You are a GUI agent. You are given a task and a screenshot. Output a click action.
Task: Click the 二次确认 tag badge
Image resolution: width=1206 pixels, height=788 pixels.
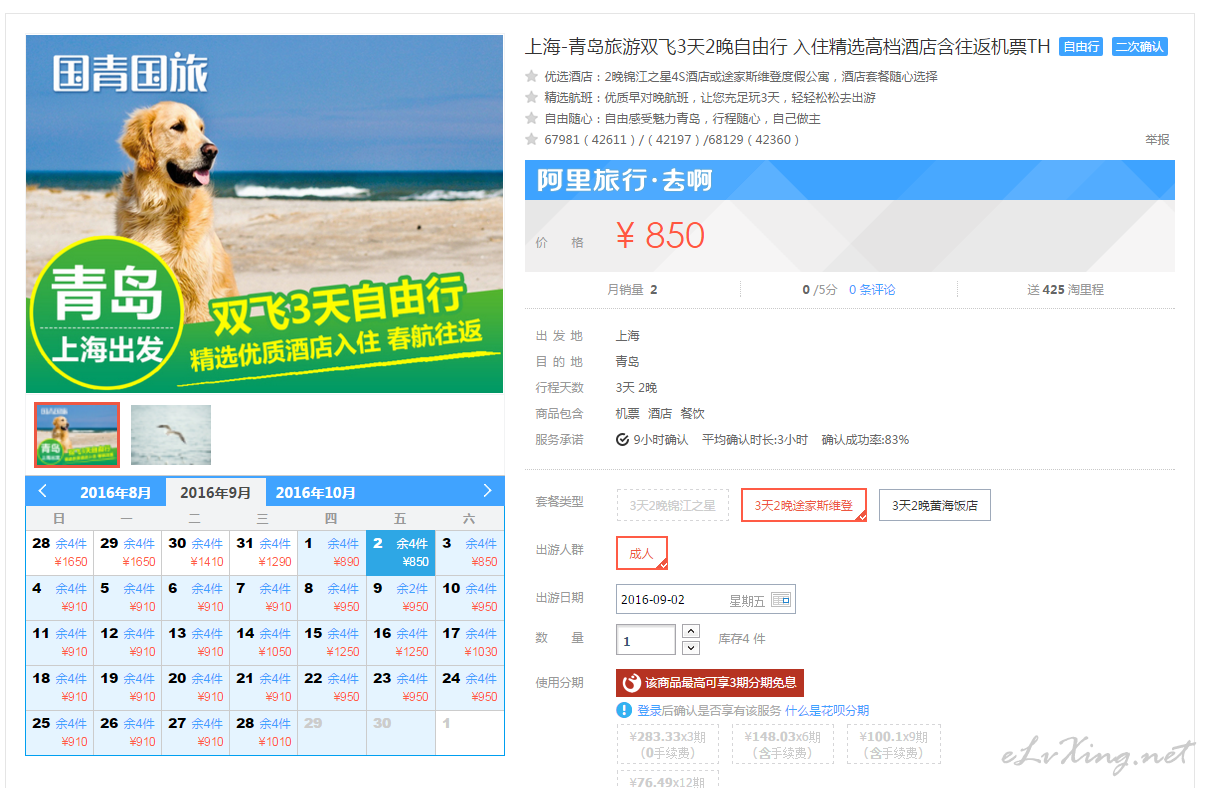tap(1139, 46)
